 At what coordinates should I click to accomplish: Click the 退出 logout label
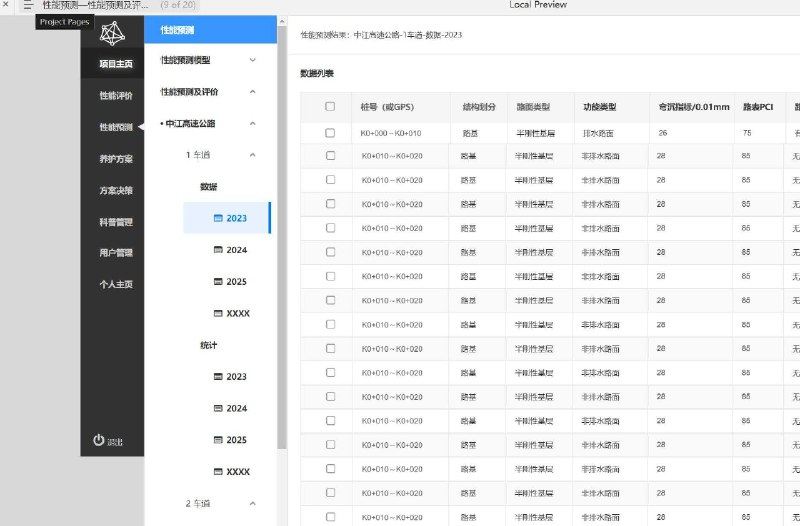(x=115, y=442)
